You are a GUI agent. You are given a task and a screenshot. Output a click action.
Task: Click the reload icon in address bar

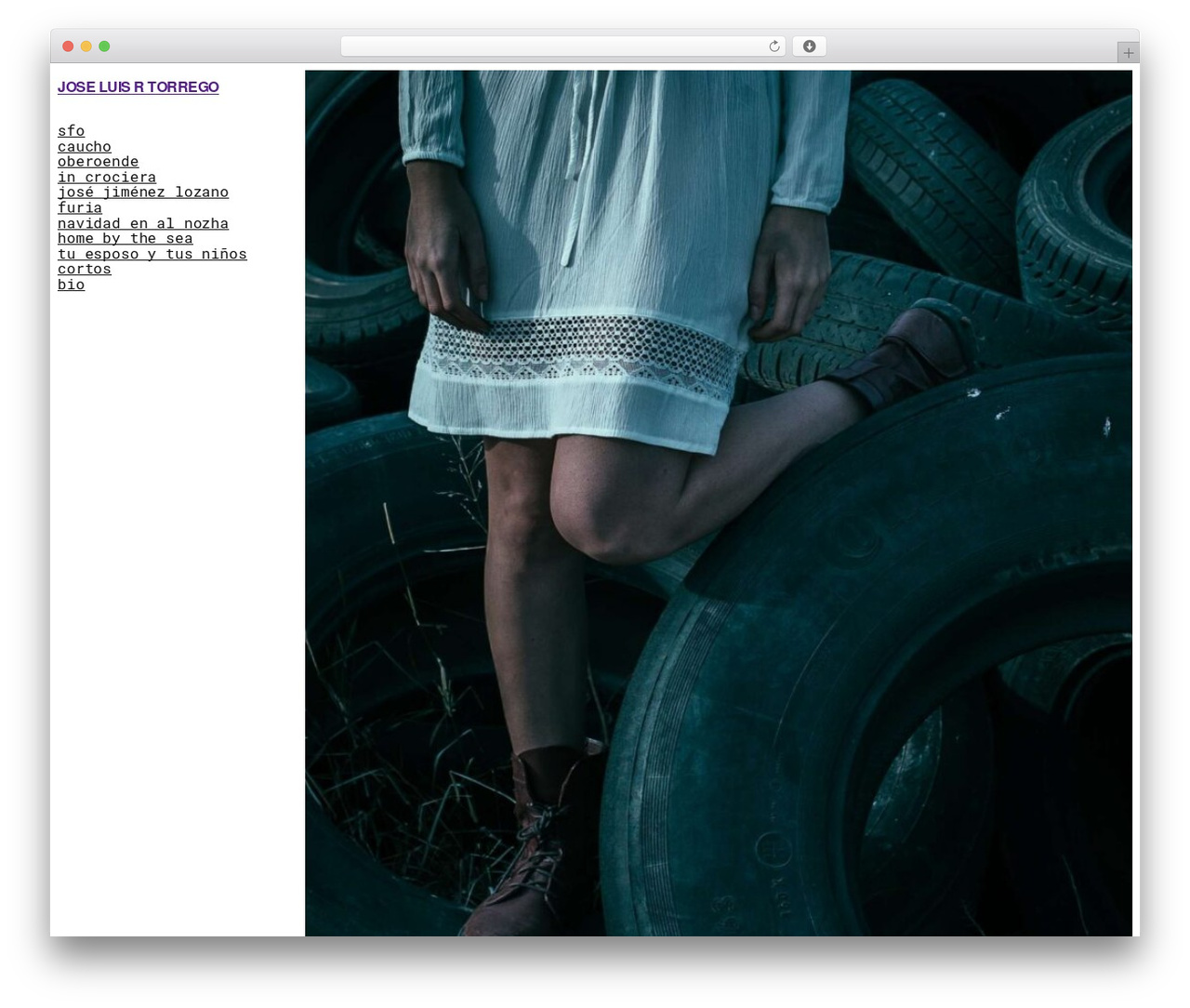tap(773, 46)
